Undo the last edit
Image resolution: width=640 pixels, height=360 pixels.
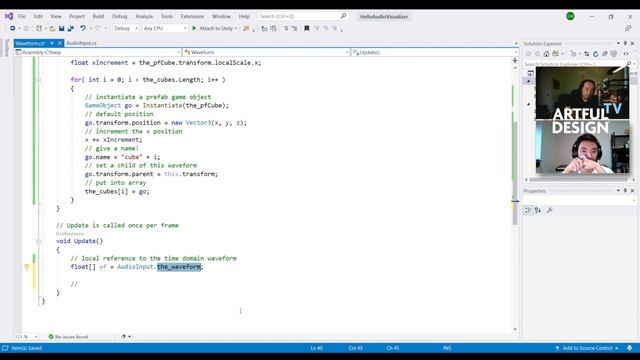click(x=83, y=28)
